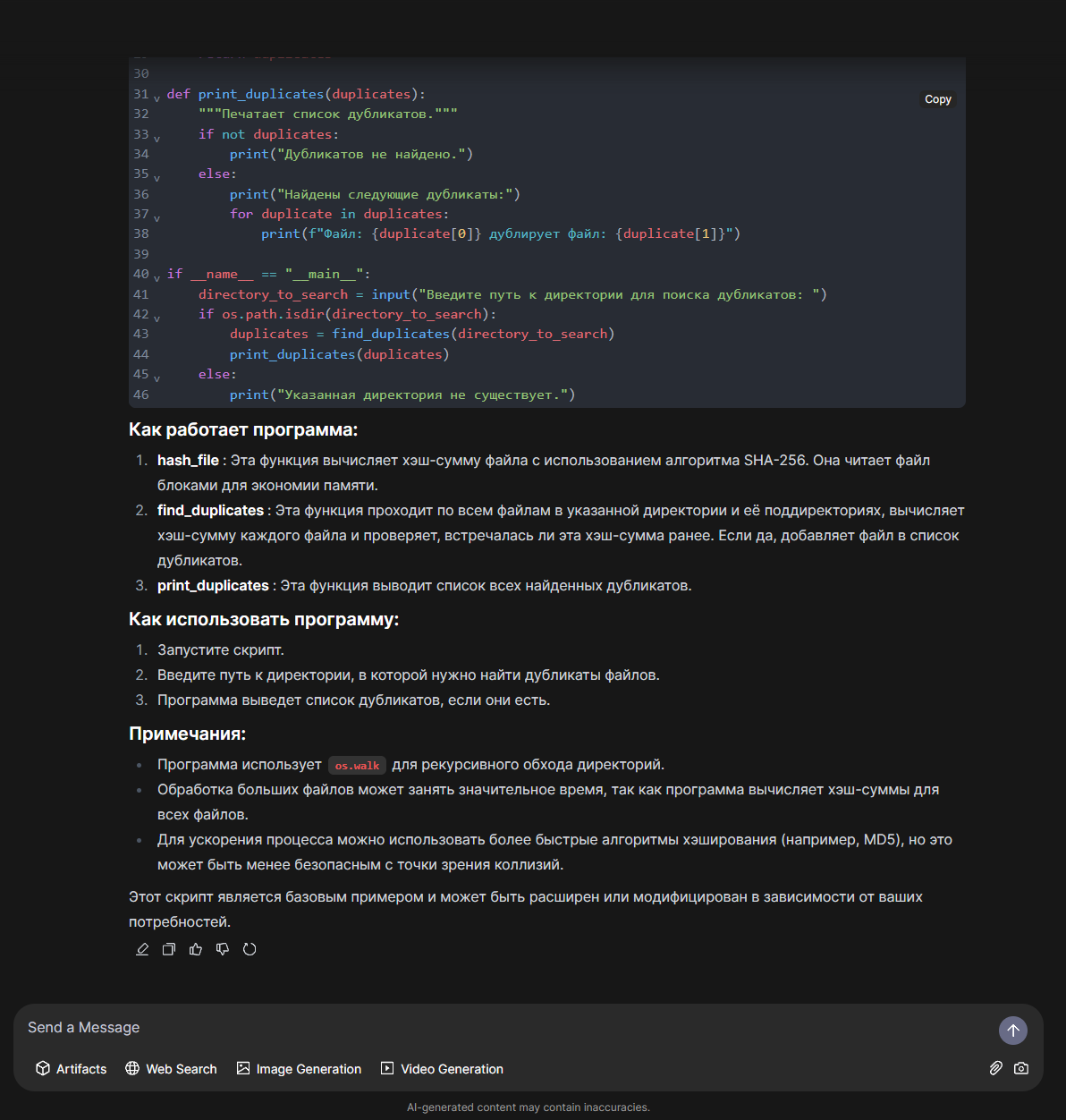Click the Web Search globe icon
This screenshot has height=1120, width=1066.
132,1068
